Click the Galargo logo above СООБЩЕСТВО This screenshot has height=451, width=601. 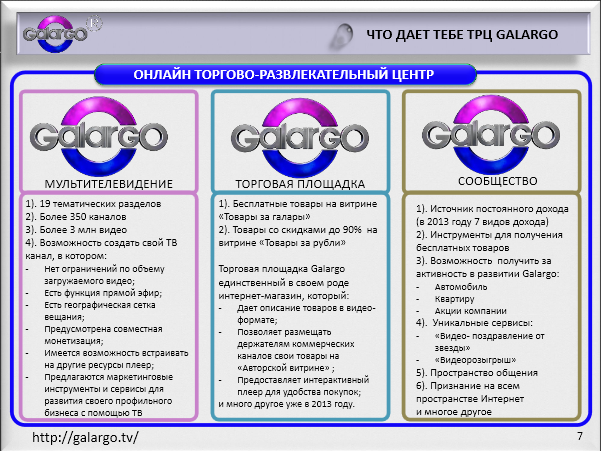[x=491, y=134]
